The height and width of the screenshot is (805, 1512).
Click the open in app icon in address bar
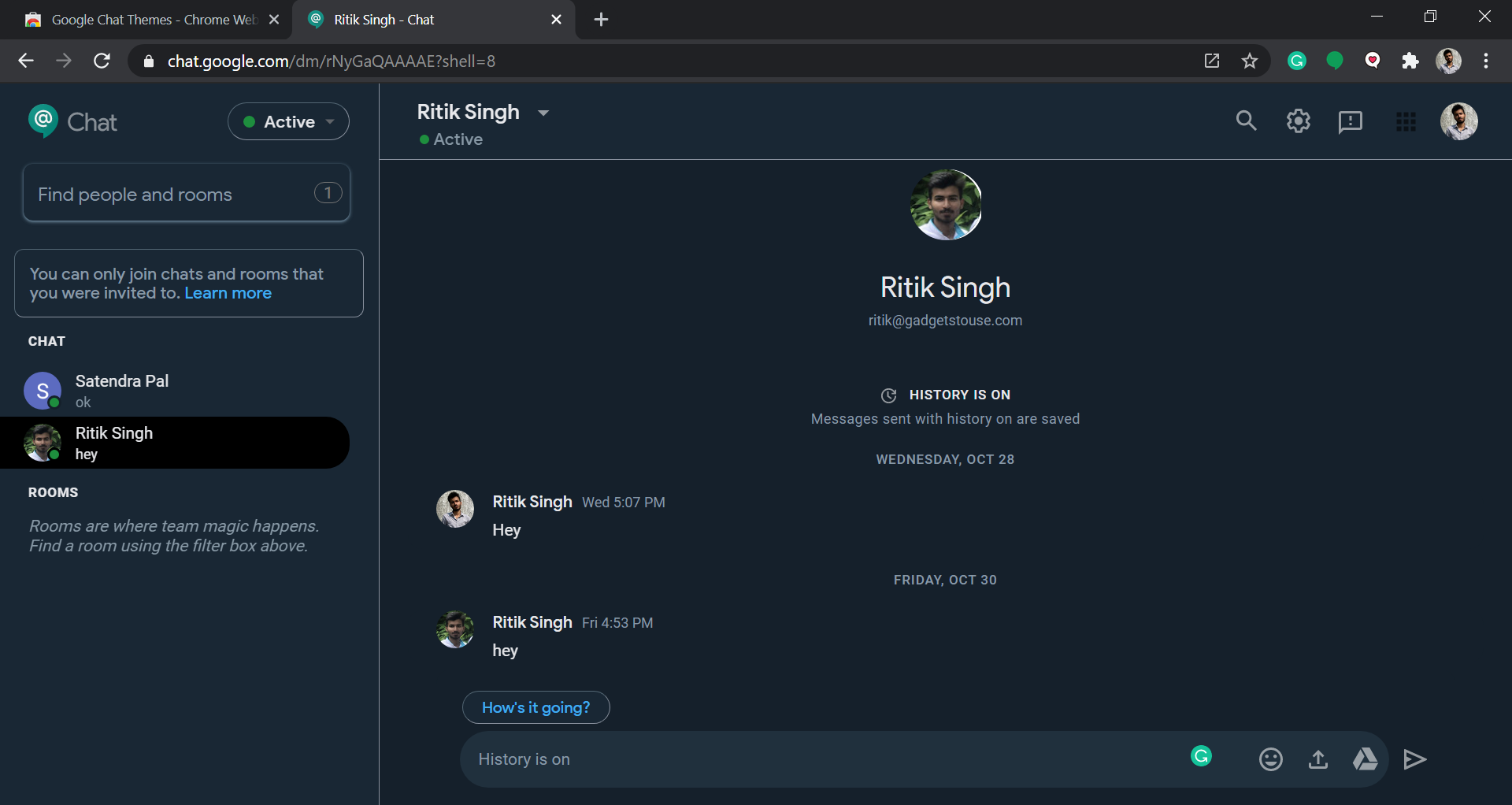click(1212, 61)
